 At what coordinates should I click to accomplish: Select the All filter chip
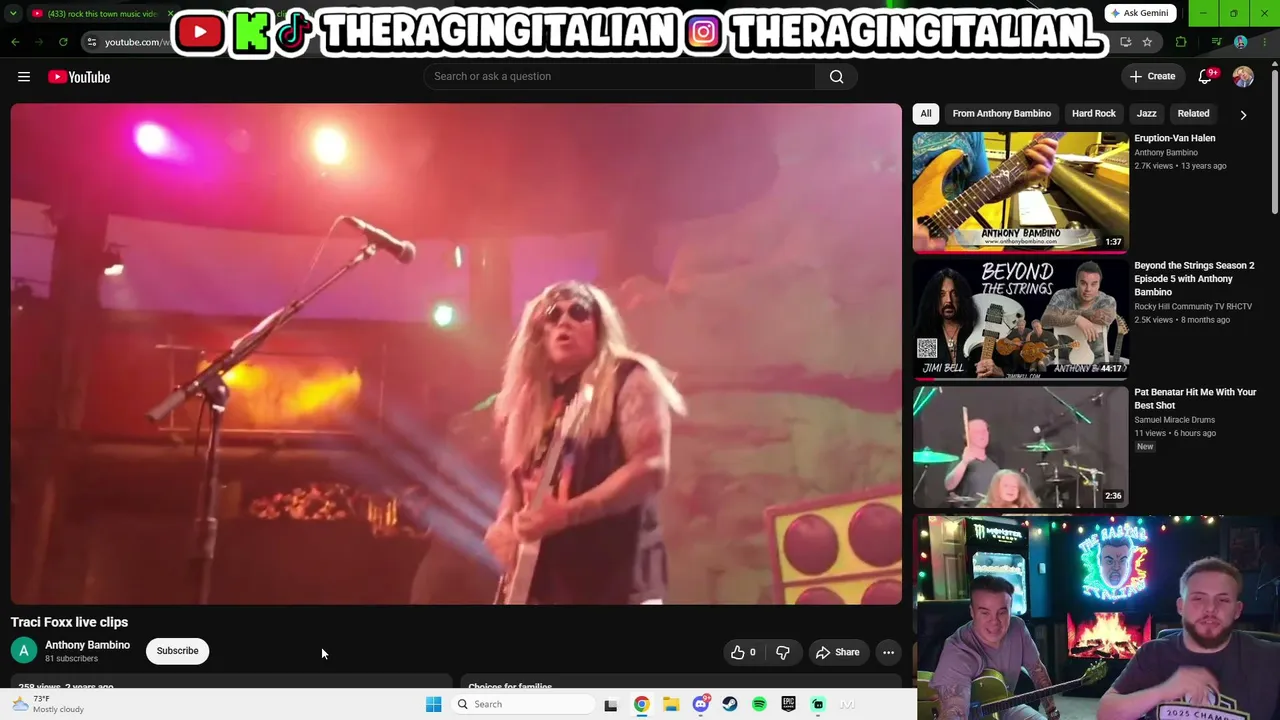point(926,114)
